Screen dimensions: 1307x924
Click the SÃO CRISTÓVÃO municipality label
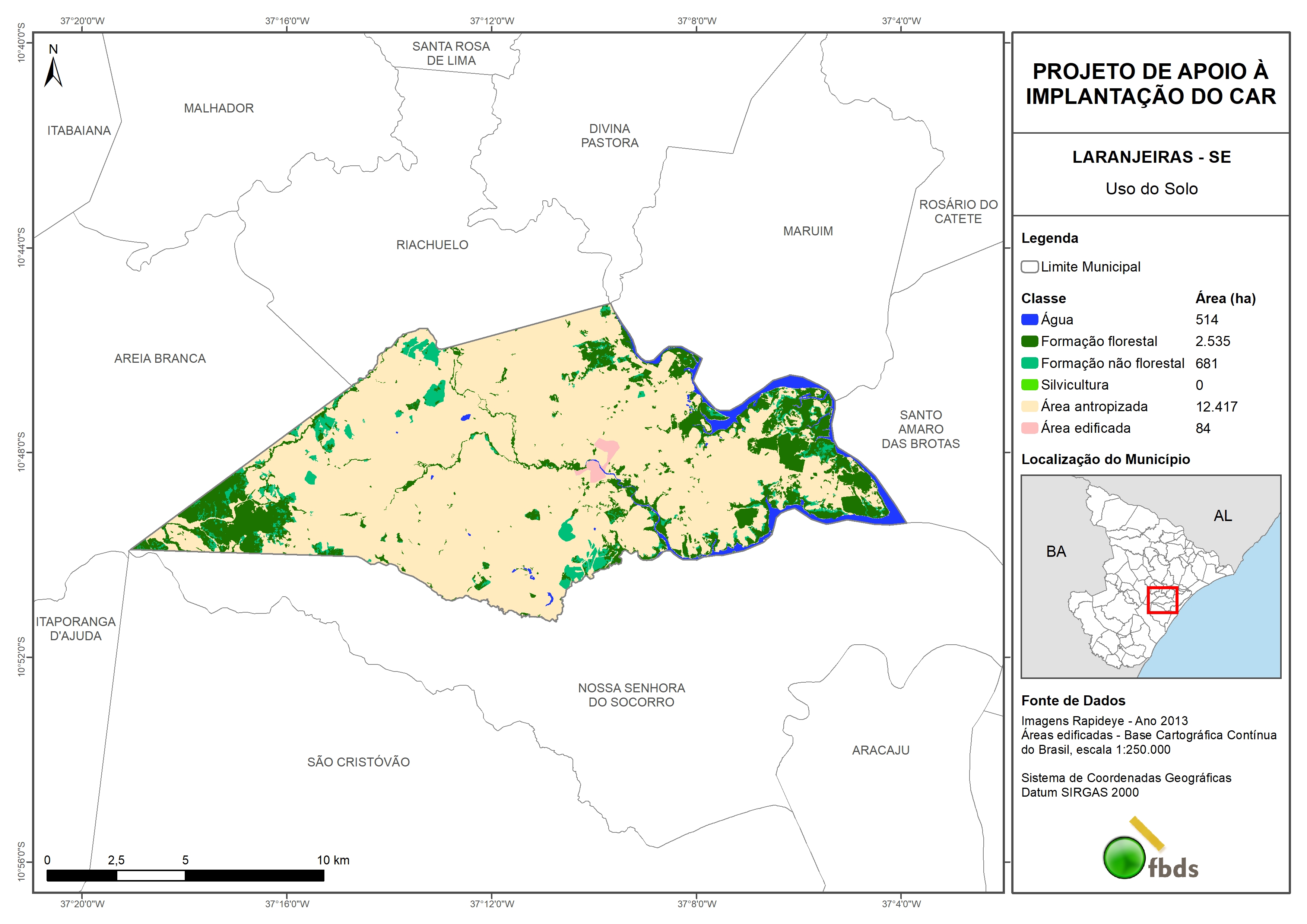tap(358, 762)
